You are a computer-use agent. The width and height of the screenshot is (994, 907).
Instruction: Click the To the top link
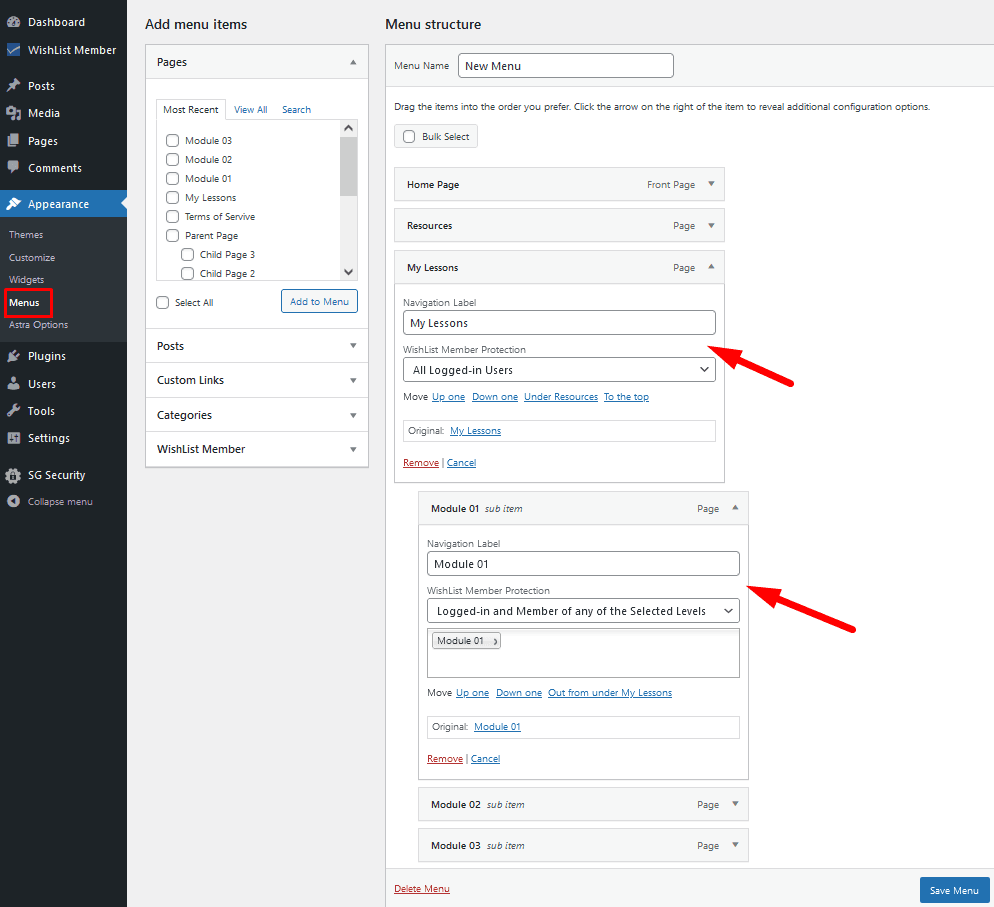(626, 397)
